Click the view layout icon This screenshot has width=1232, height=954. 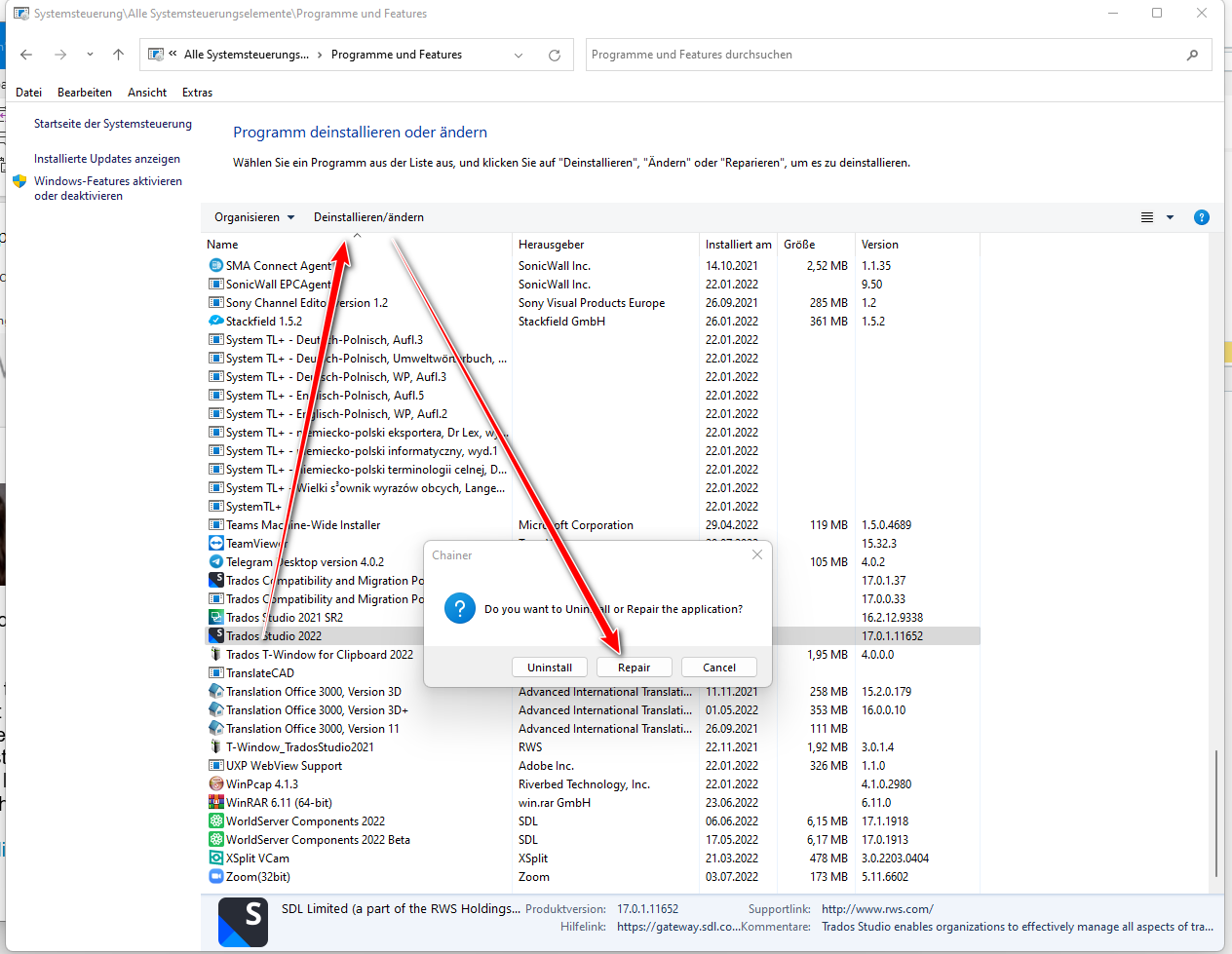point(1147,217)
